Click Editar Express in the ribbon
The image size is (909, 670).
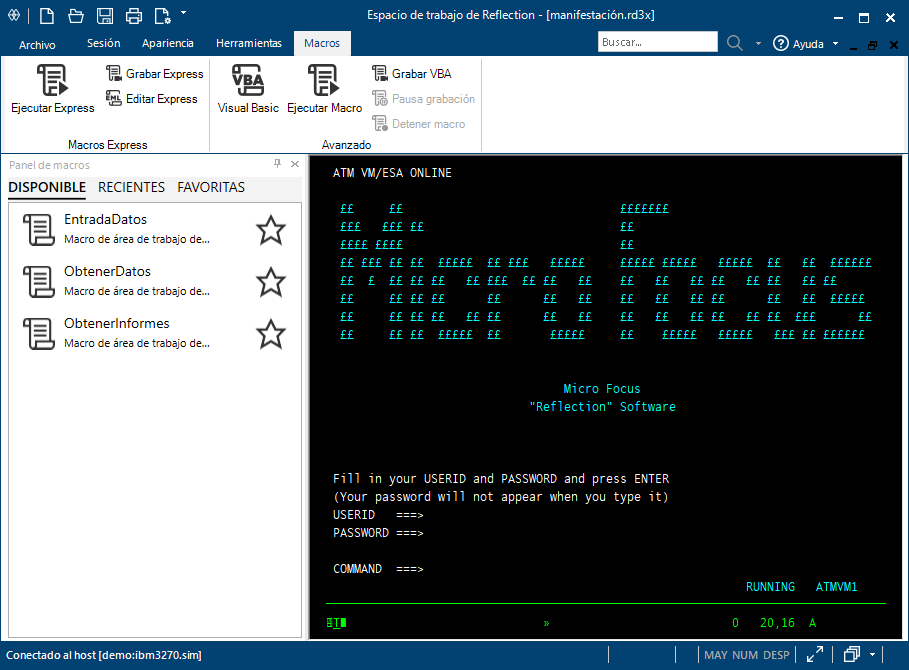pos(153,99)
